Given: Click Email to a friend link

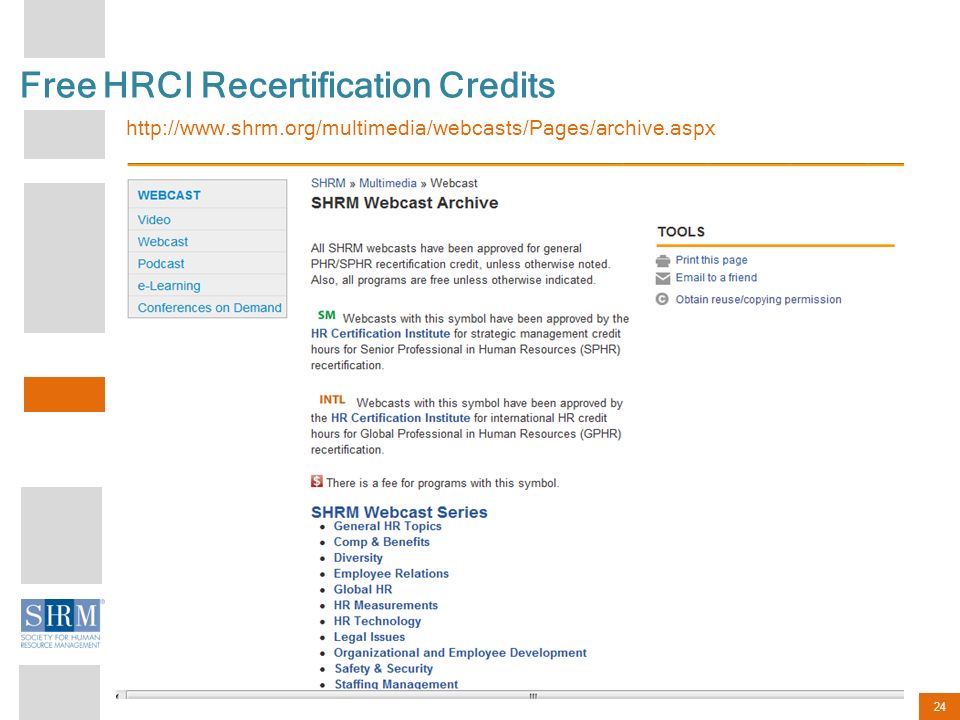Looking at the screenshot, I should [716, 278].
